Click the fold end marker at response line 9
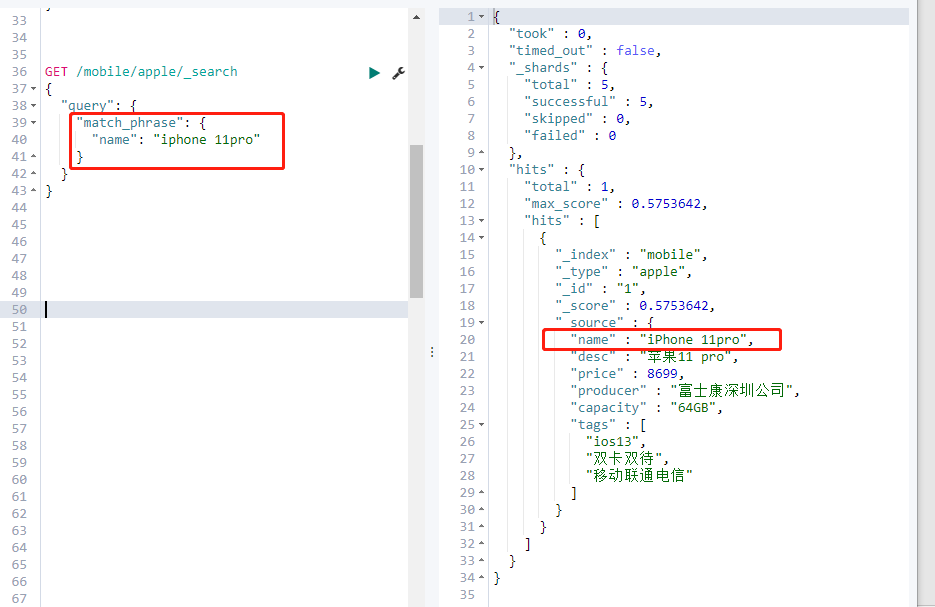The width and height of the screenshot is (935, 607). coord(482,153)
